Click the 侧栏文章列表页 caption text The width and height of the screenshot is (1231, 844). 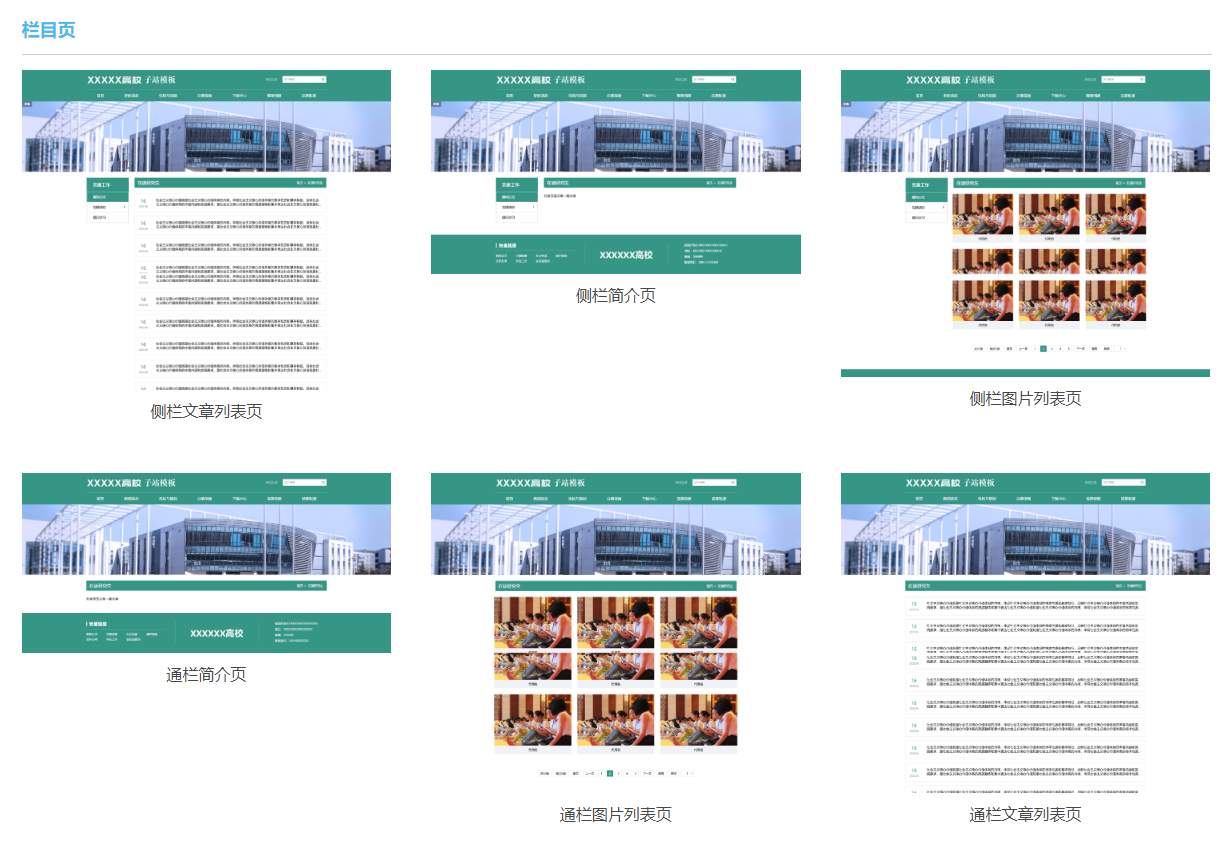click(206, 411)
